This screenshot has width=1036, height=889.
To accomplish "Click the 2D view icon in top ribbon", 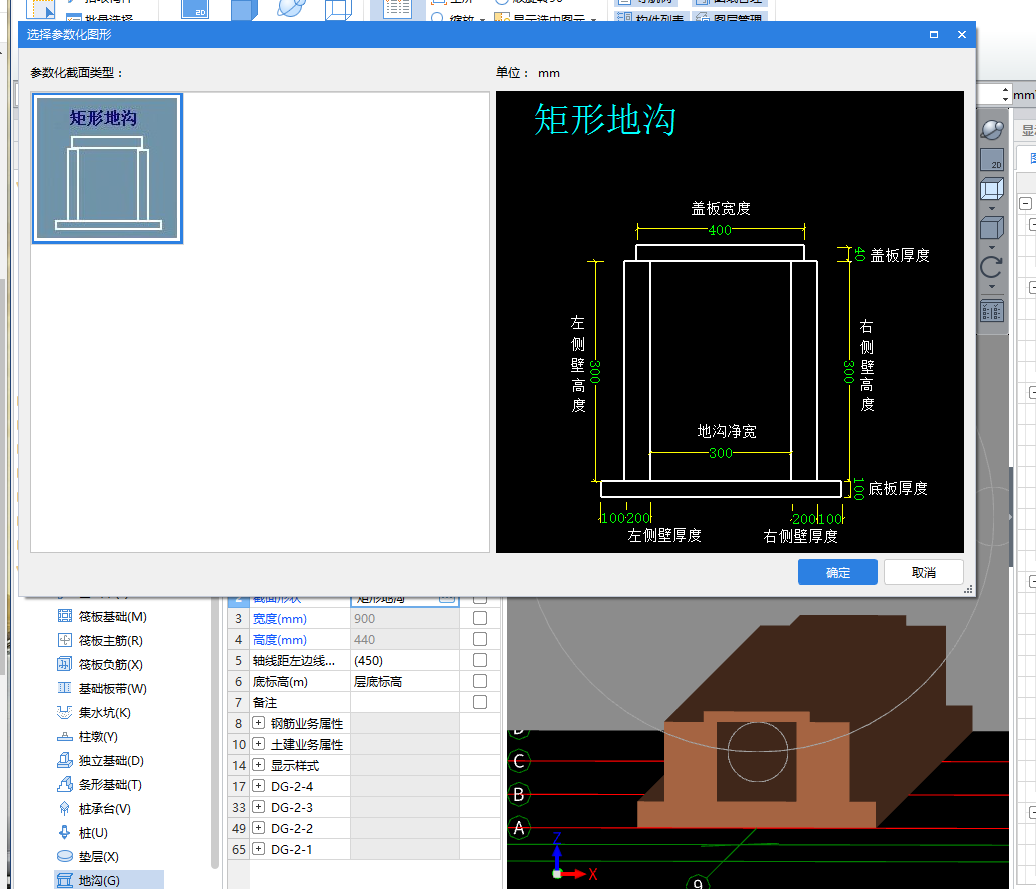I will (194, 9).
